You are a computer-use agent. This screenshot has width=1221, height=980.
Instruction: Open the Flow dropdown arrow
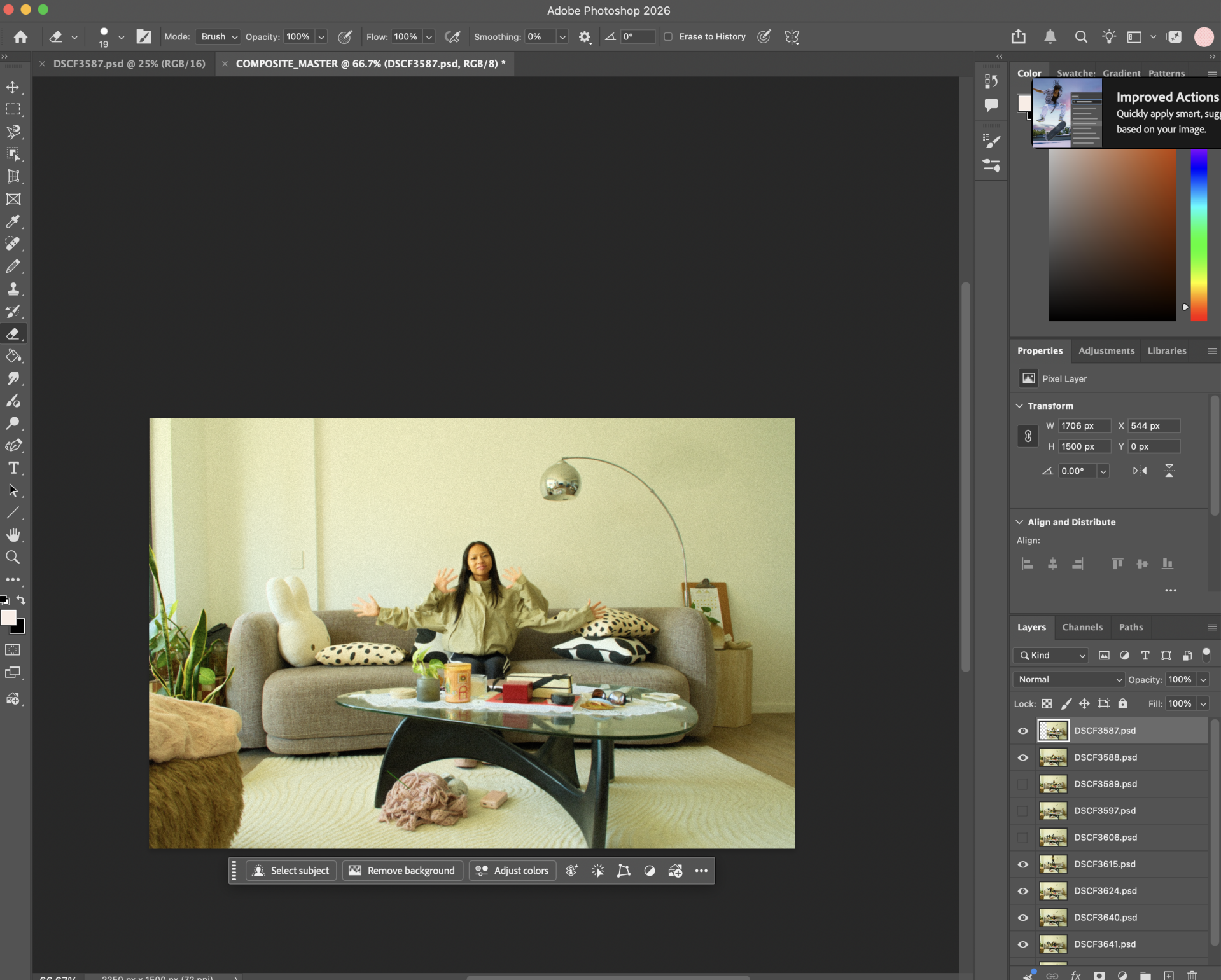coord(429,37)
